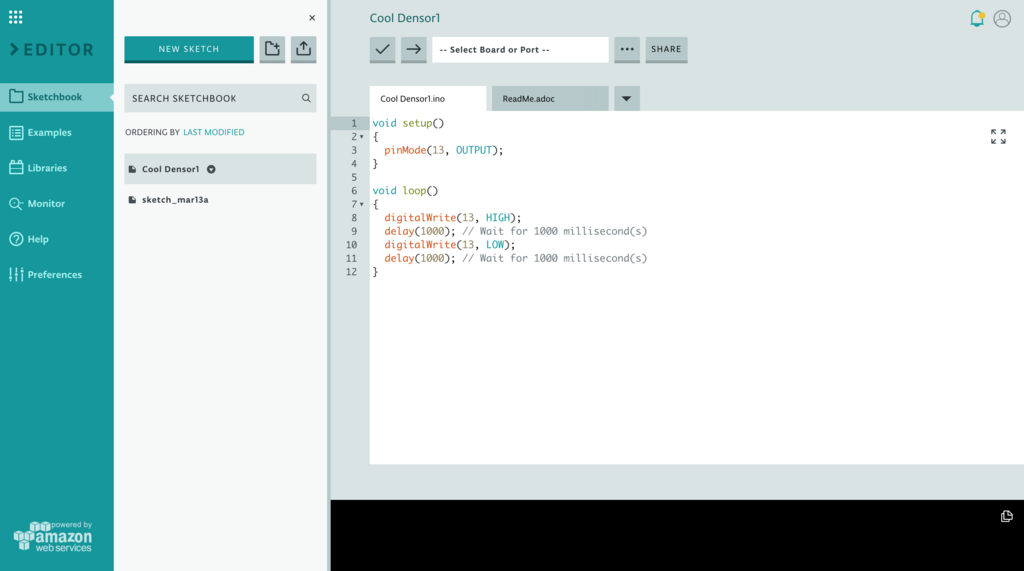1024x571 pixels.
Task: Open the Sketchbook section
Action: tap(57, 97)
